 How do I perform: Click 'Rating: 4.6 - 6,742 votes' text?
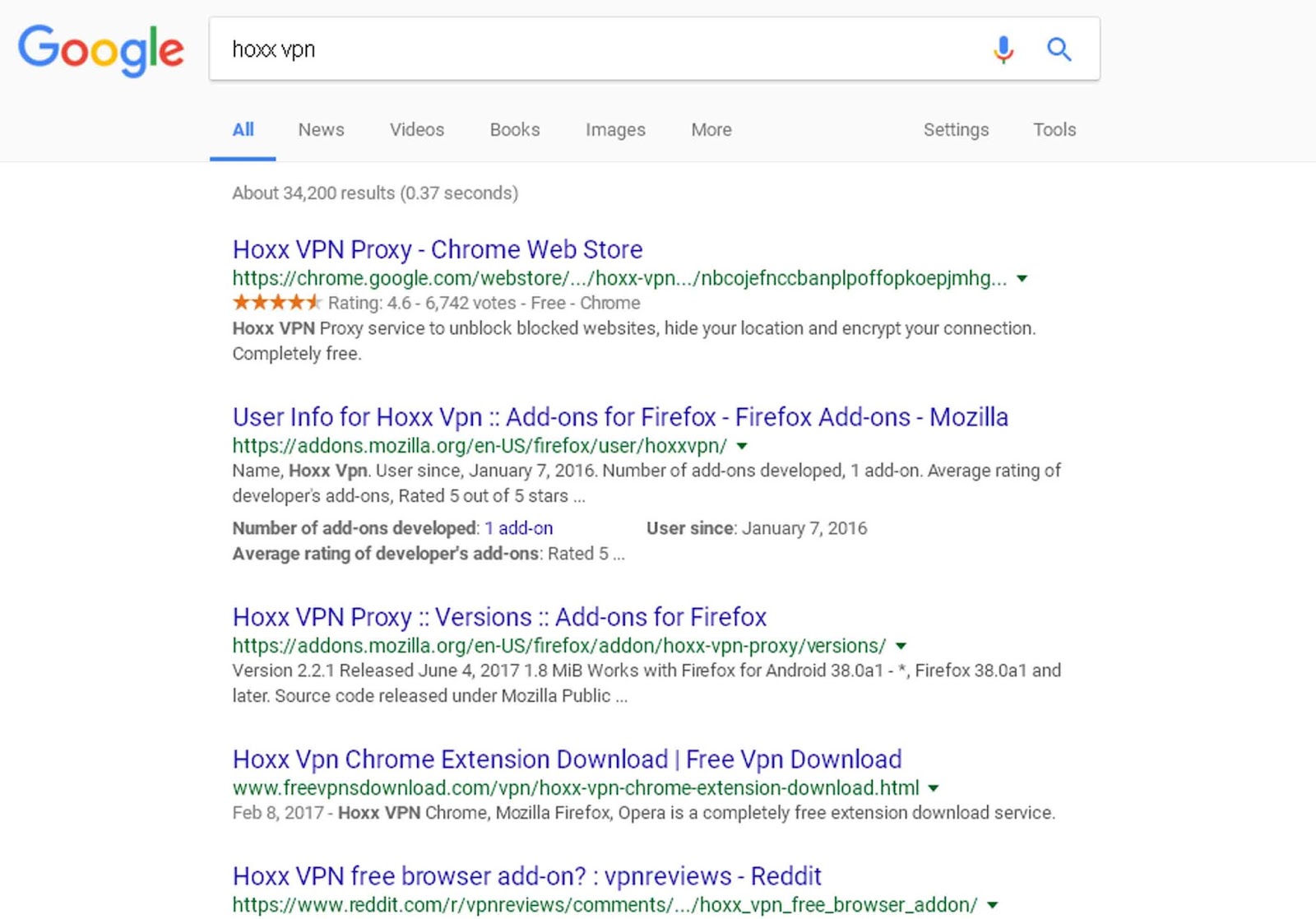(422, 304)
